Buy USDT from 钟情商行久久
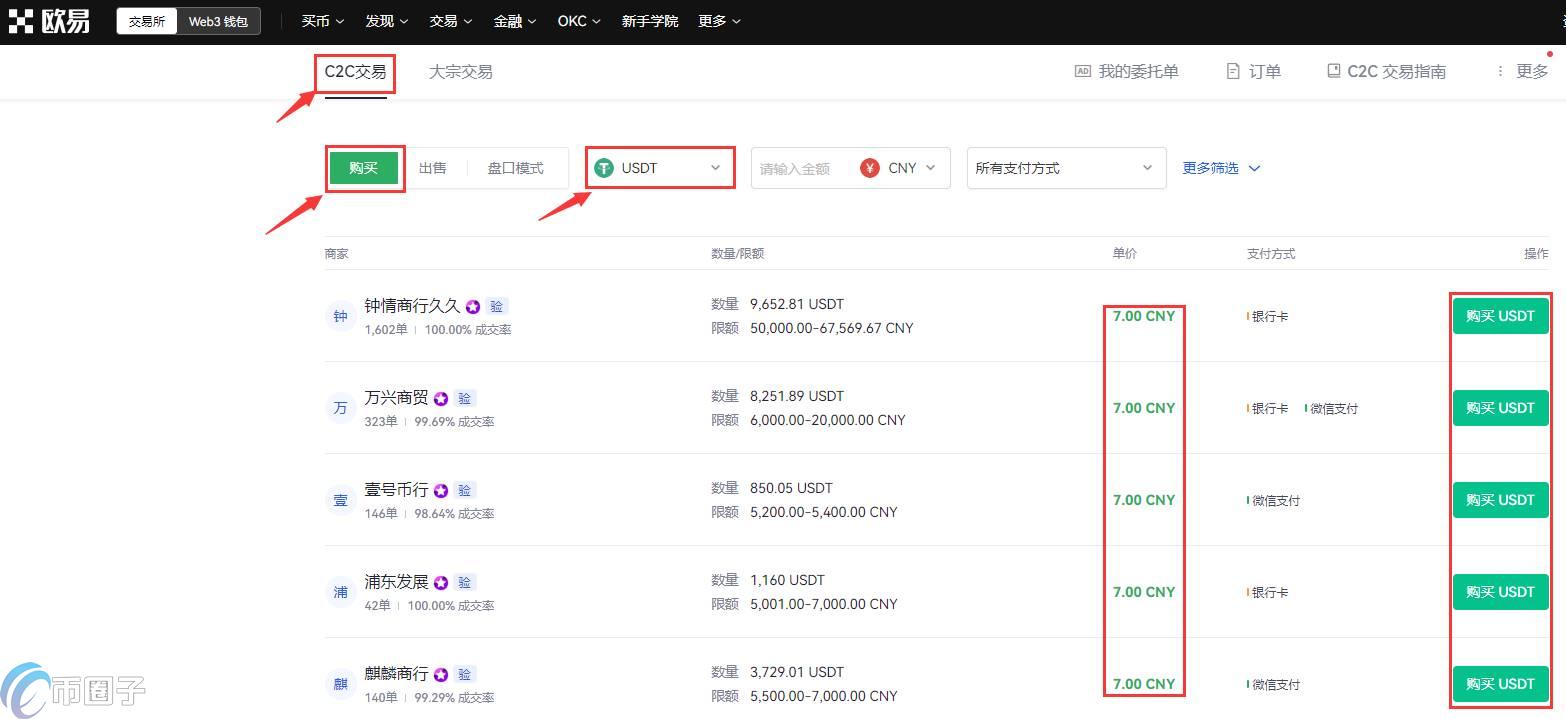 1499,316
